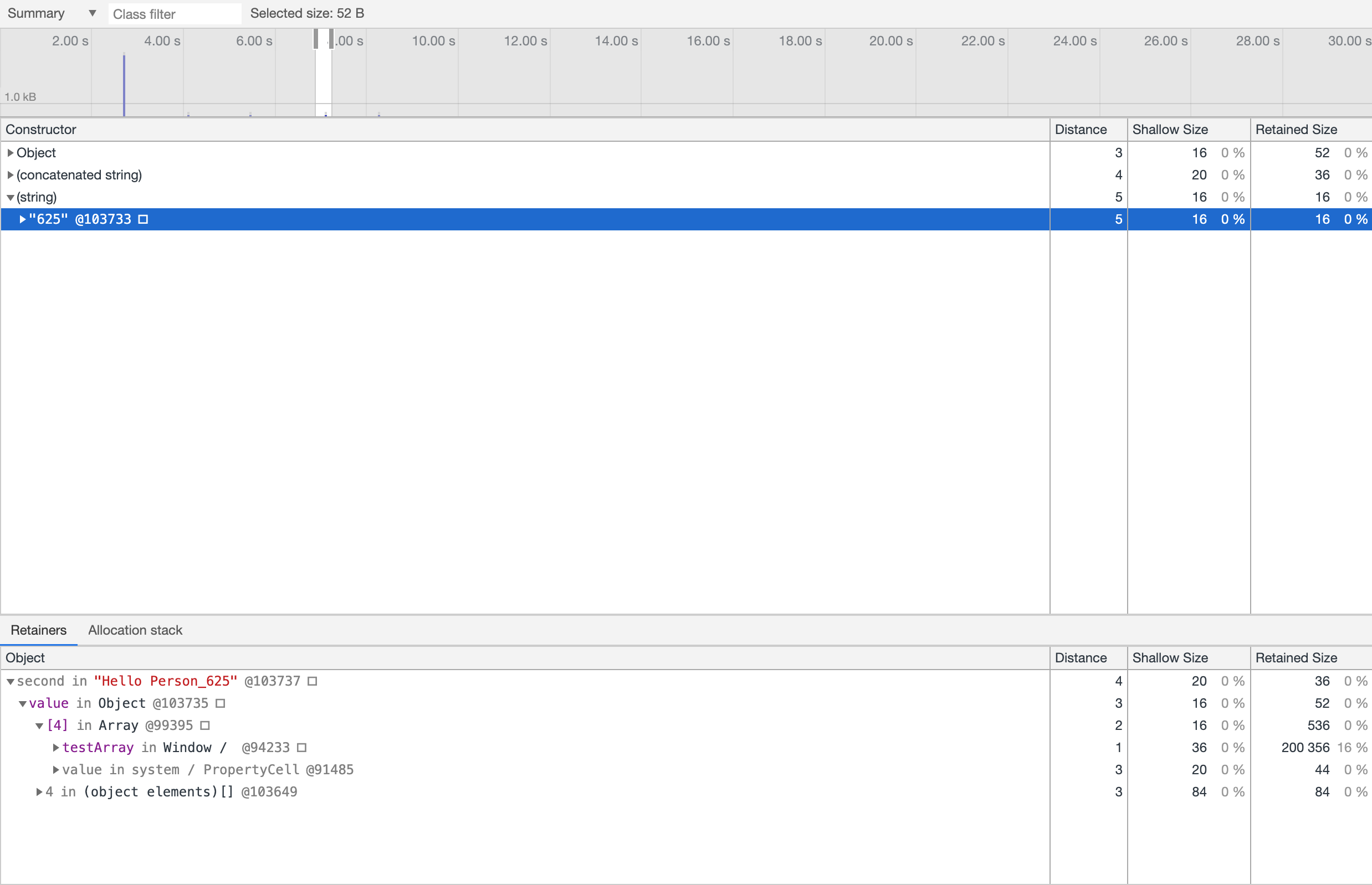Click left handle of timeline selection window

pos(316,39)
